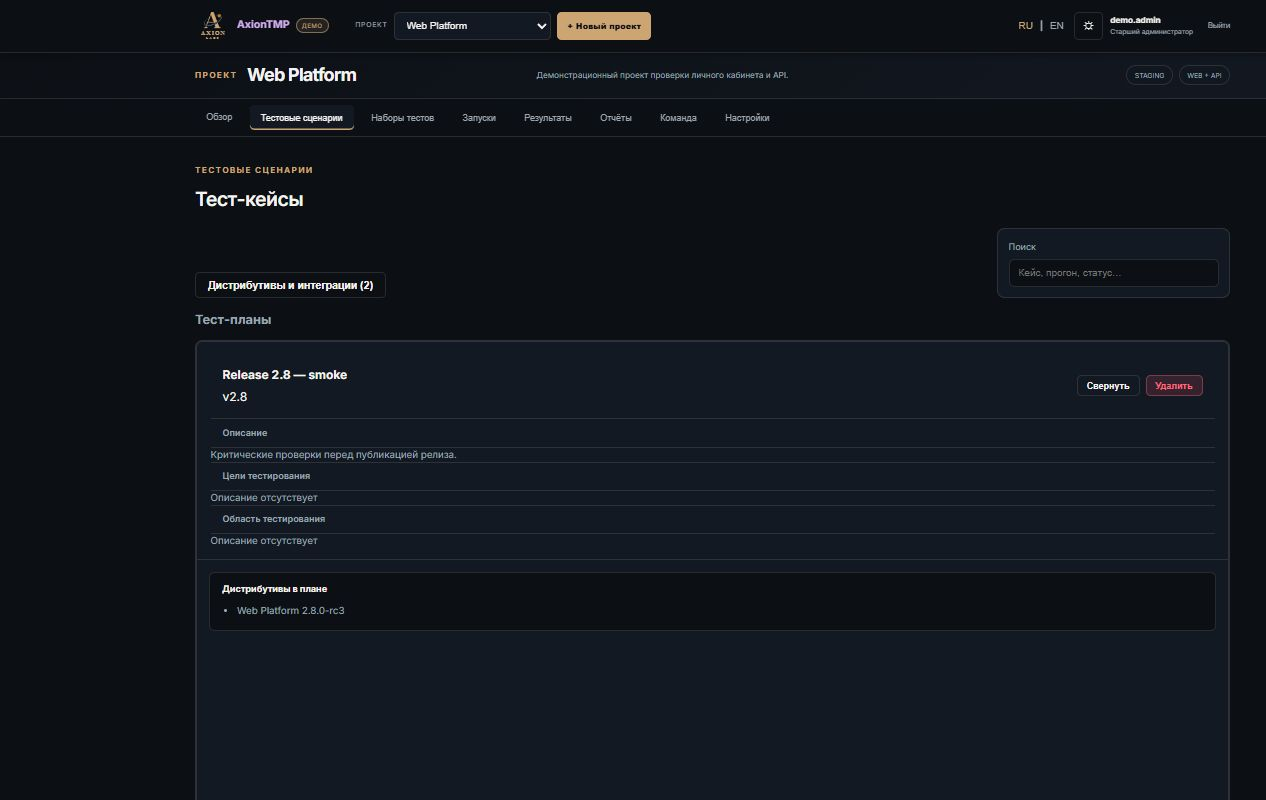This screenshot has width=1266, height=800.
Task: Click the Старший администратор role label
Action: [1151, 32]
